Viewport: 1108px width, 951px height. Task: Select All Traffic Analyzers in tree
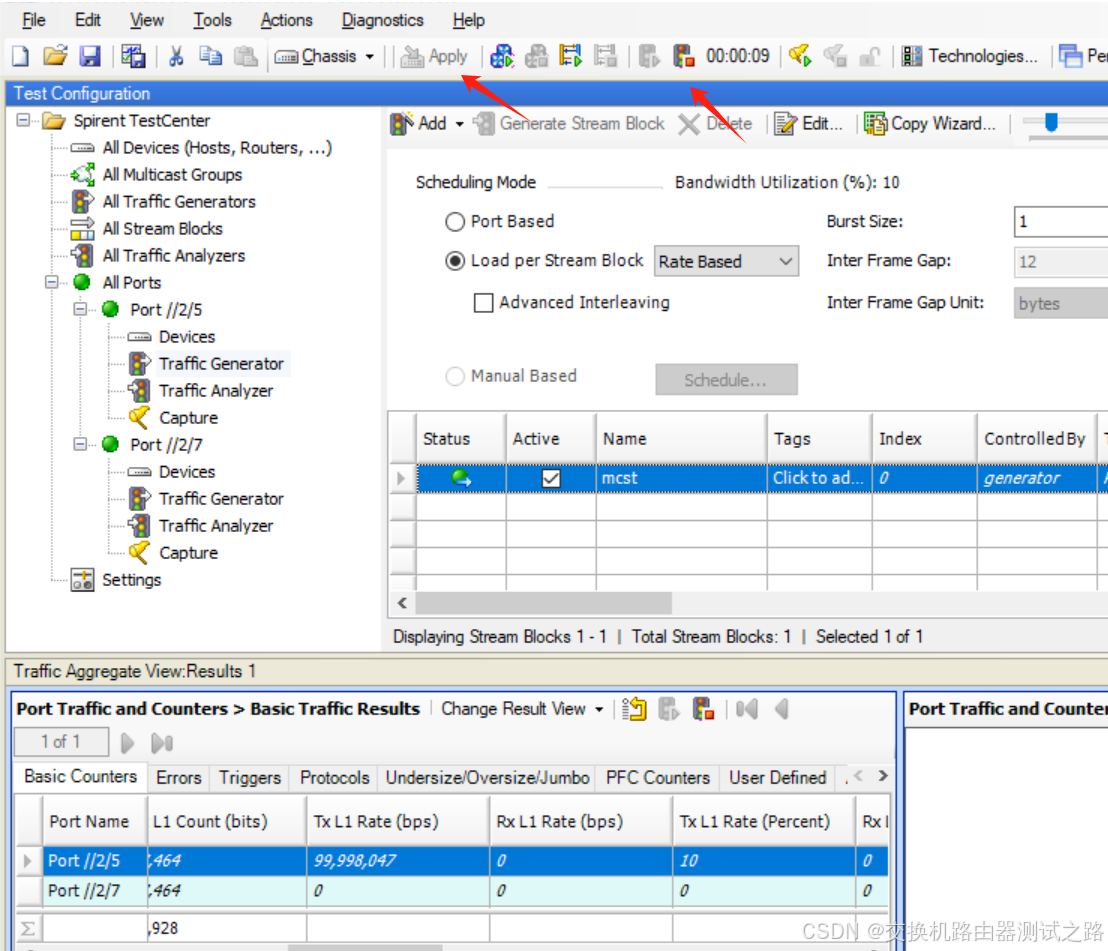tap(174, 255)
